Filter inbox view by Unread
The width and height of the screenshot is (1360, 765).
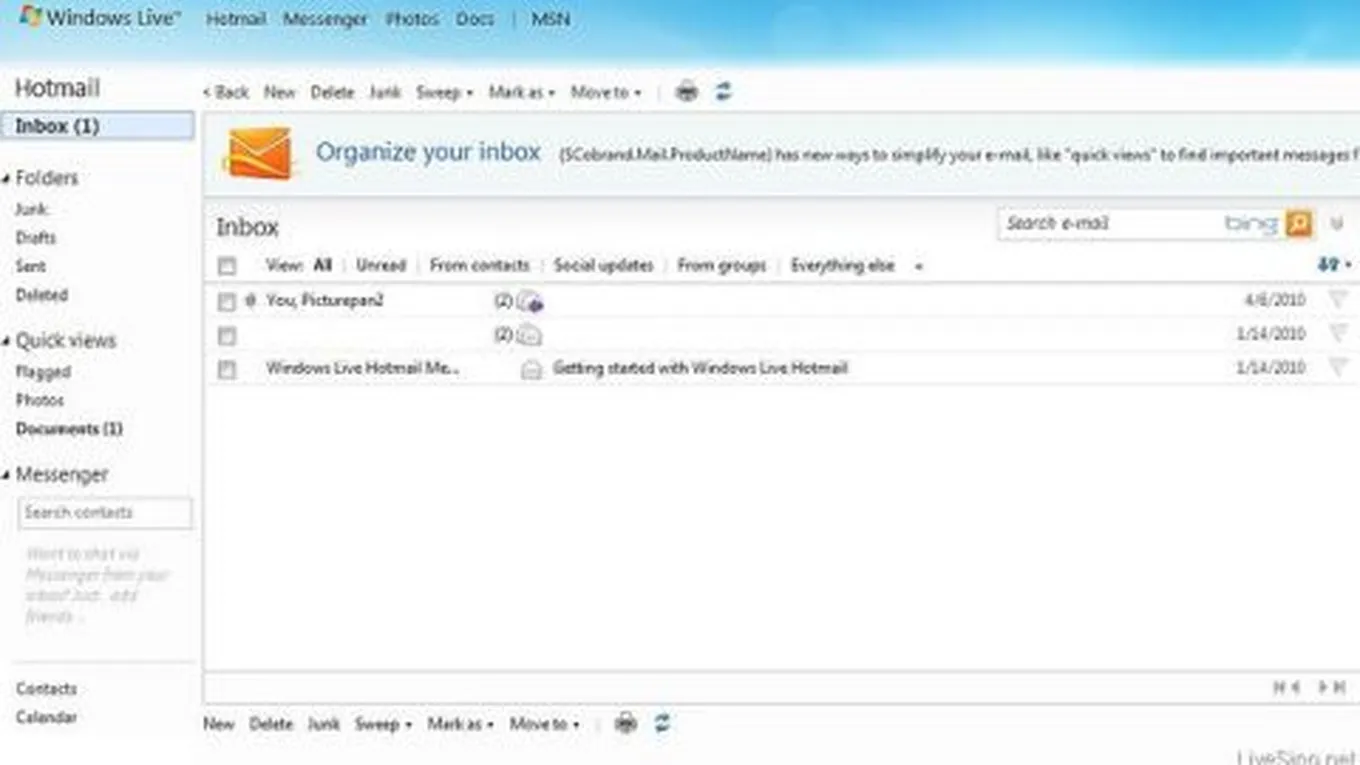click(x=381, y=266)
